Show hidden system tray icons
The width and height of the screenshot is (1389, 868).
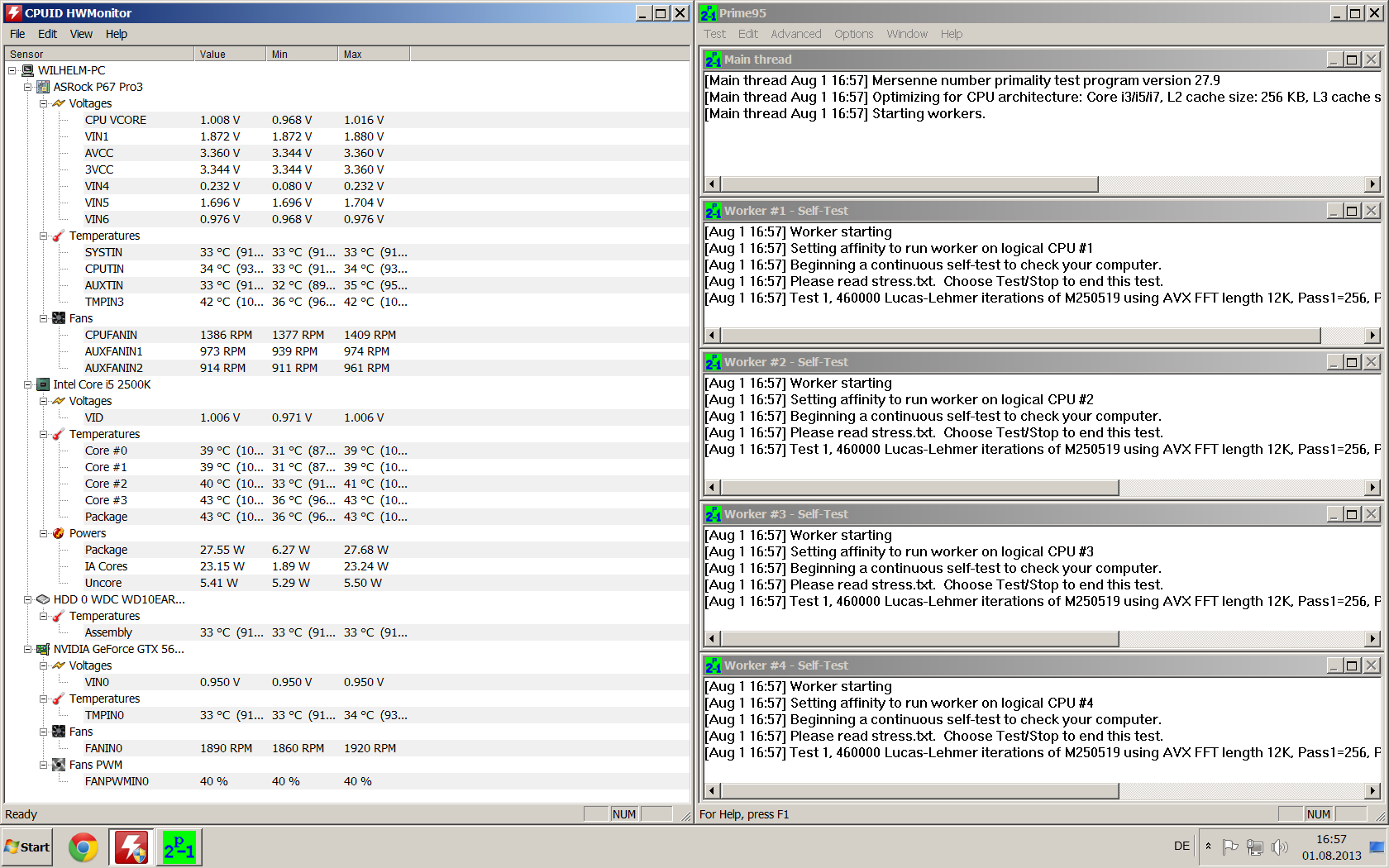tap(1208, 847)
